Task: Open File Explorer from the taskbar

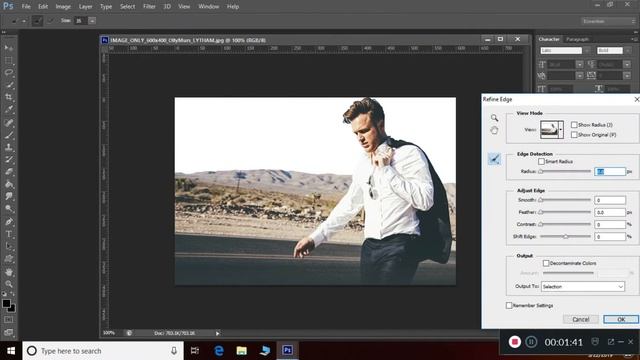Action: 242,351
